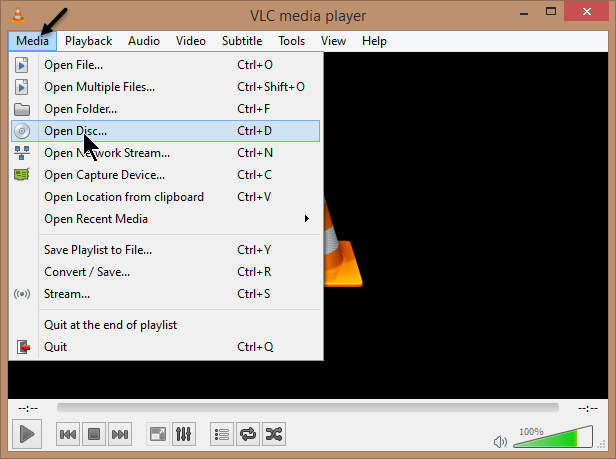
Task: Open the Video menu
Action: click(191, 41)
